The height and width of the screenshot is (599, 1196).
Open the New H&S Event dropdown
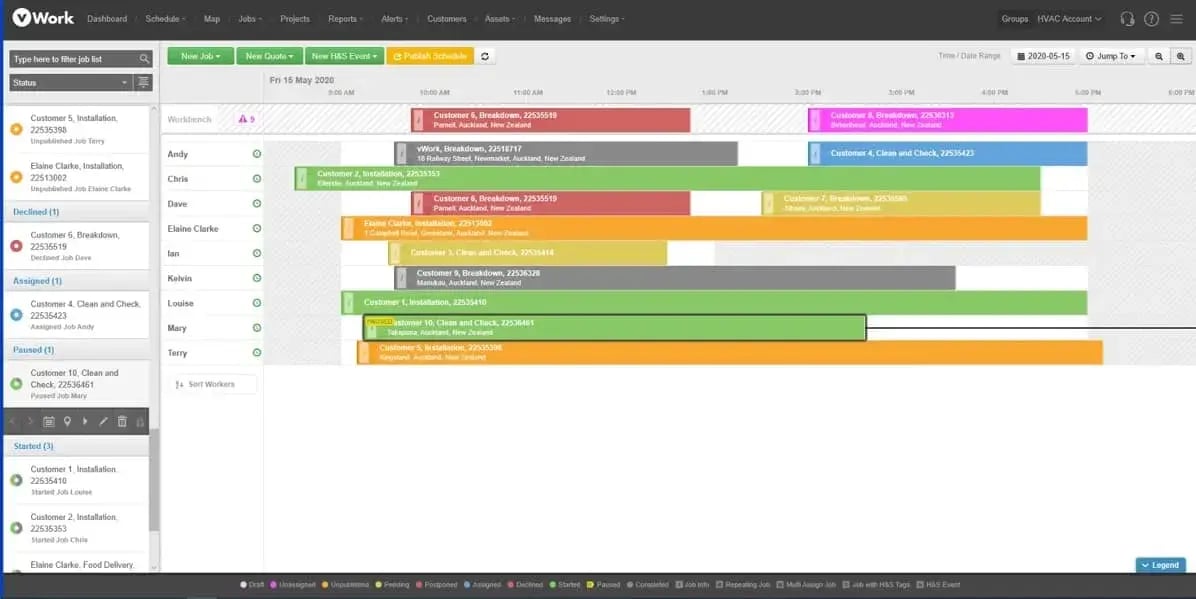click(345, 56)
